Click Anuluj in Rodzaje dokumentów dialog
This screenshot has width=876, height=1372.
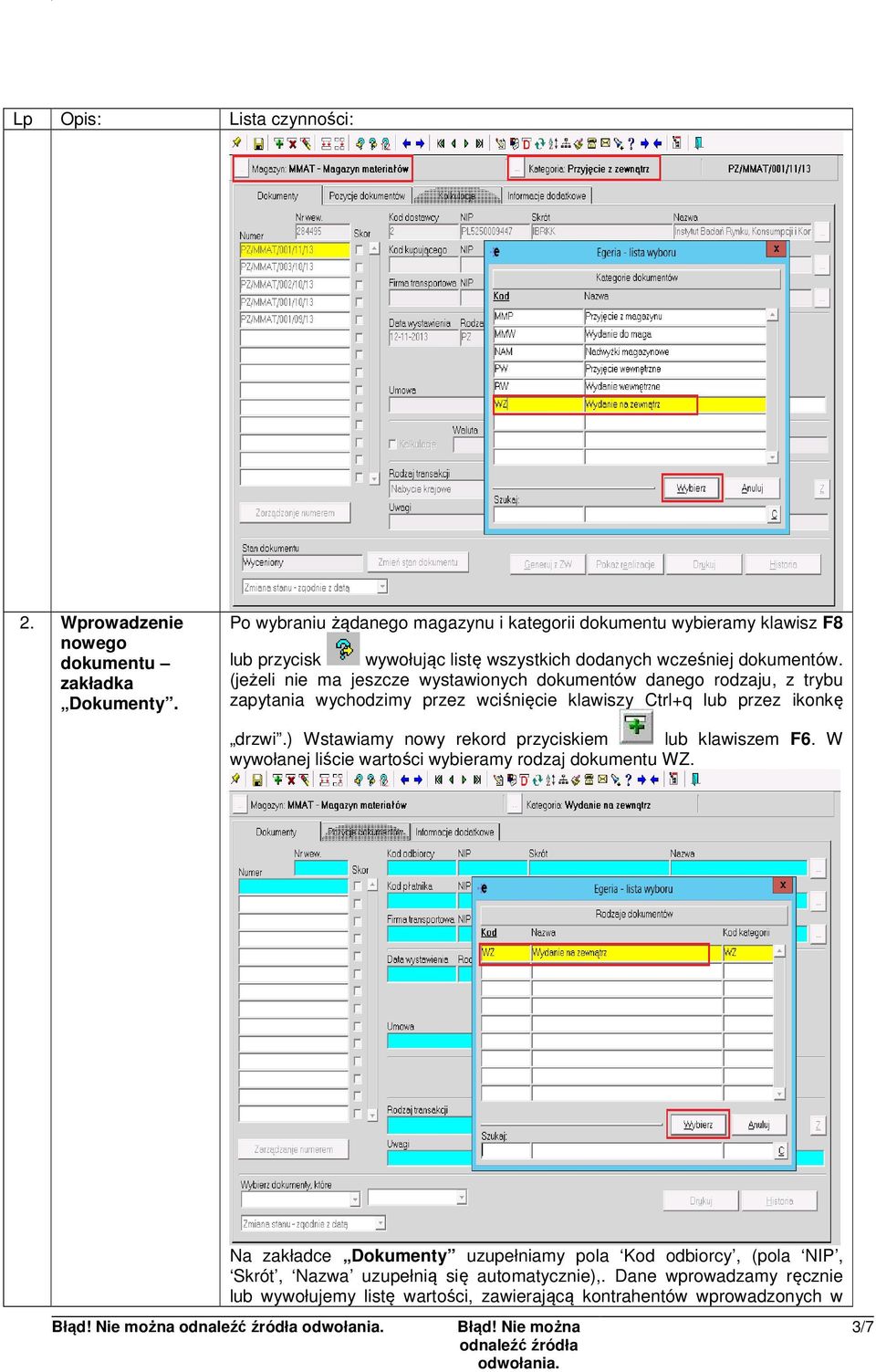758,1125
